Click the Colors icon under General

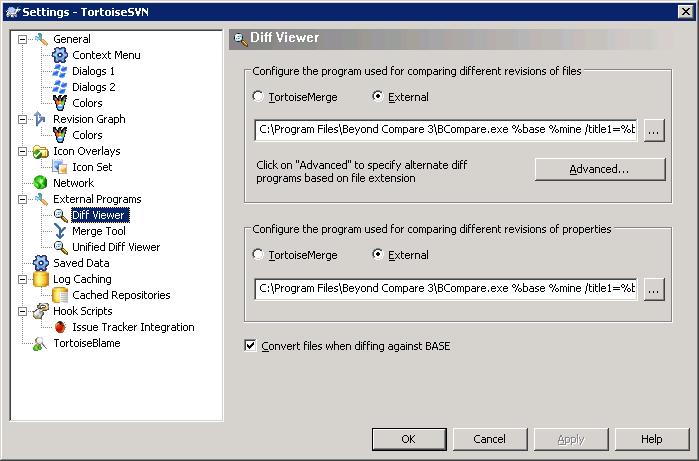[x=60, y=103]
